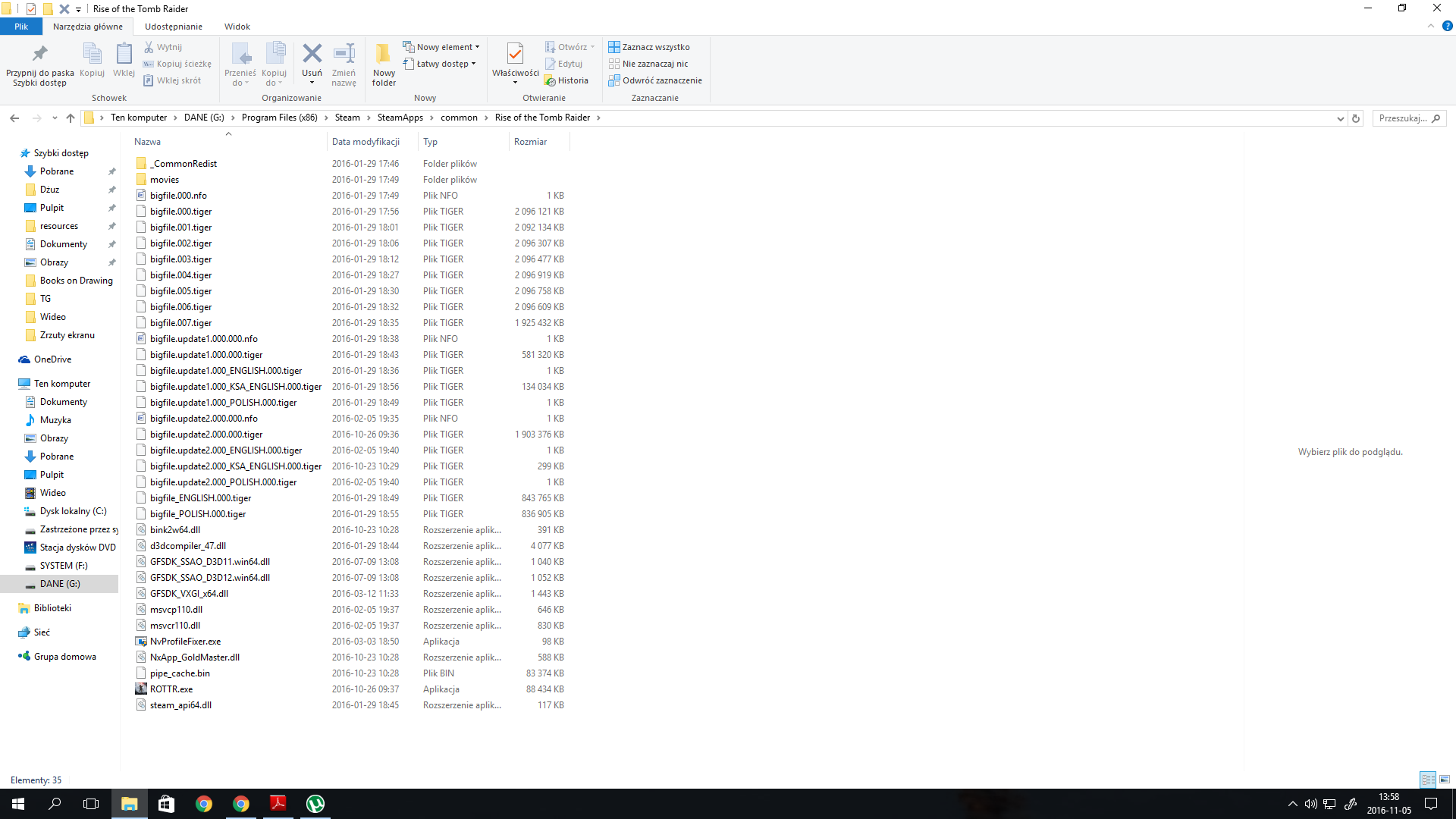This screenshot has width=1456, height=819.
Task: Pin folder to Quick access (Szybki dostęp)
Action: [x=39, y=64]
